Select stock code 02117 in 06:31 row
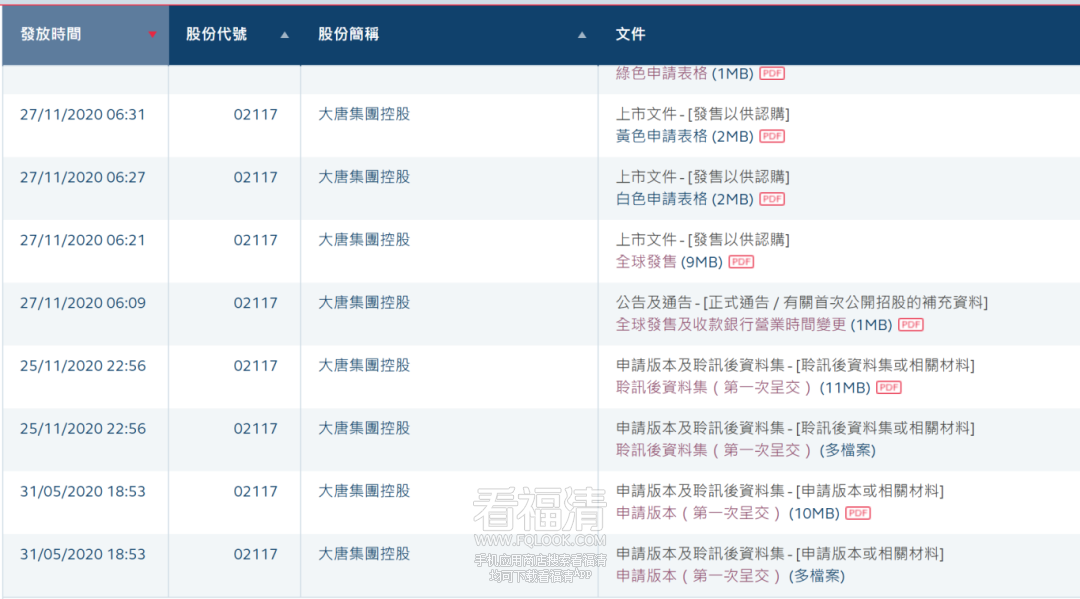Viewport: 1080px width, 599px height. coord(256,114)
